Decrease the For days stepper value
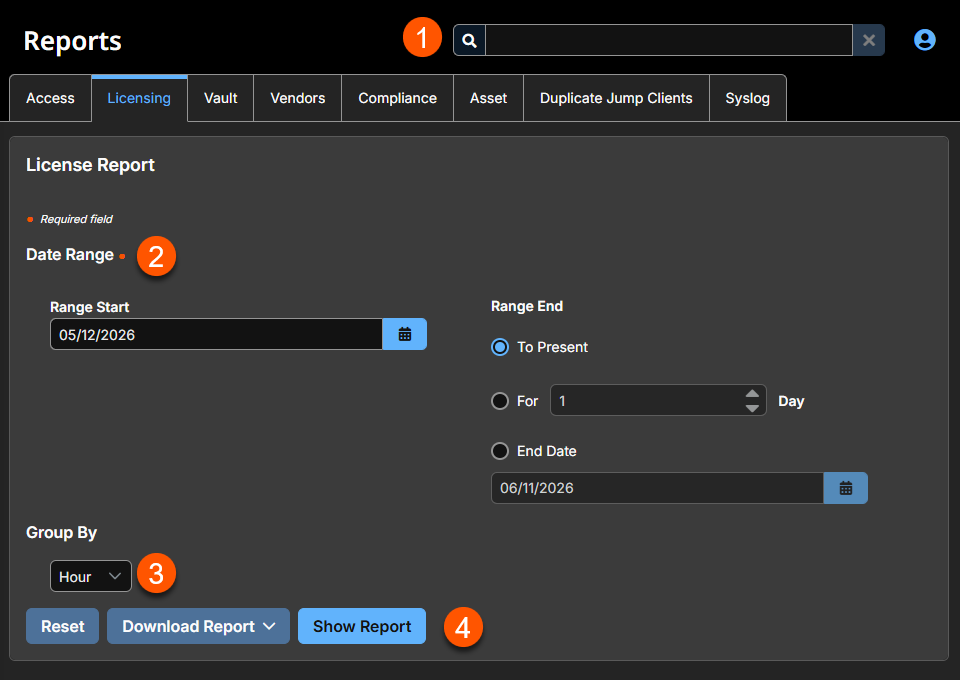The height and width of the screenshot is (680, 960). pos(752,408)
